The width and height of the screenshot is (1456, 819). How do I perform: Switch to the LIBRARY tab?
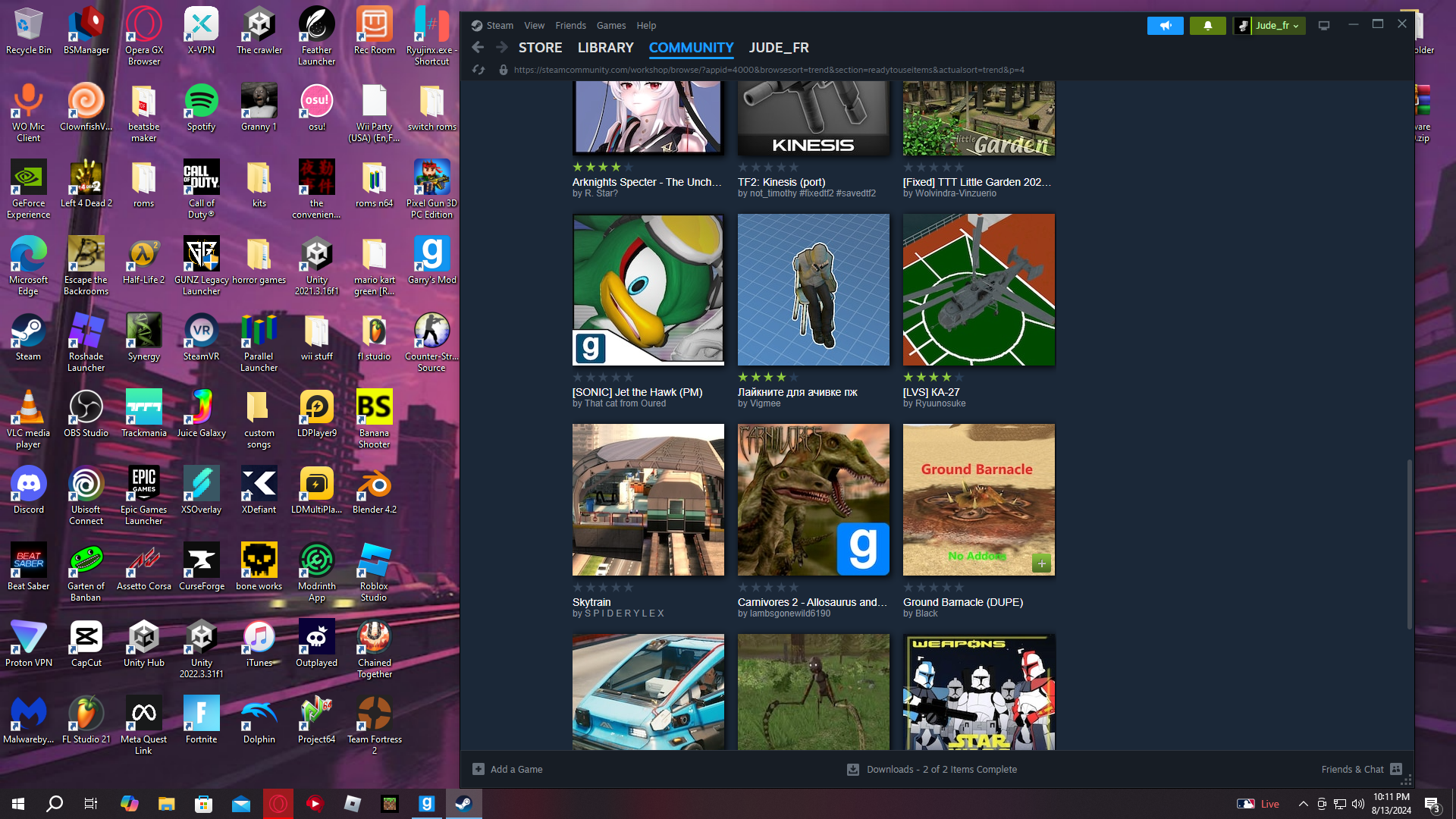(x=605, y=48)
